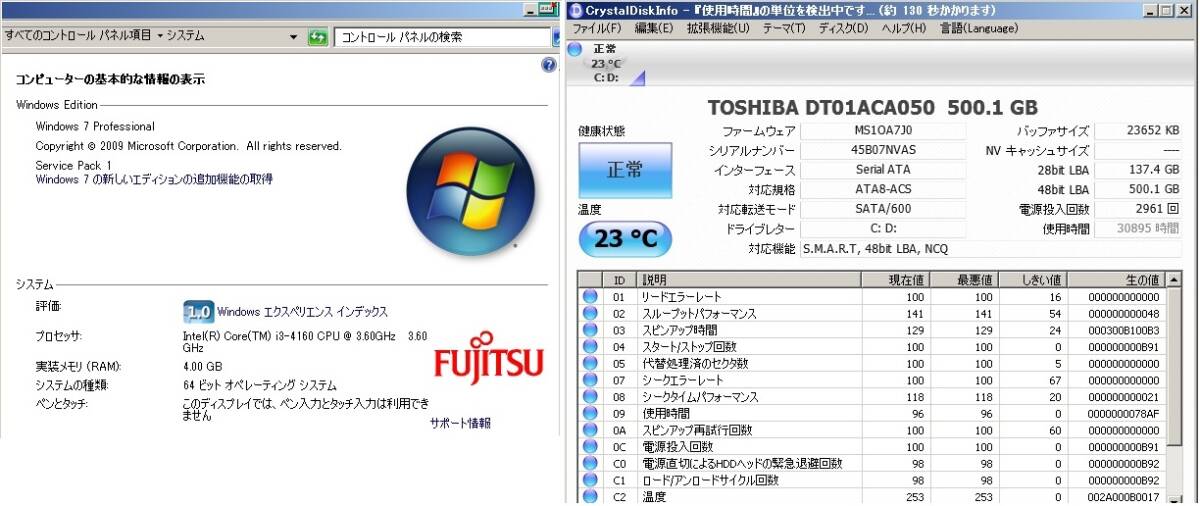
Task: Click すべてのコントロール パネル項目 breadcrumb
Action: point(78,36)
